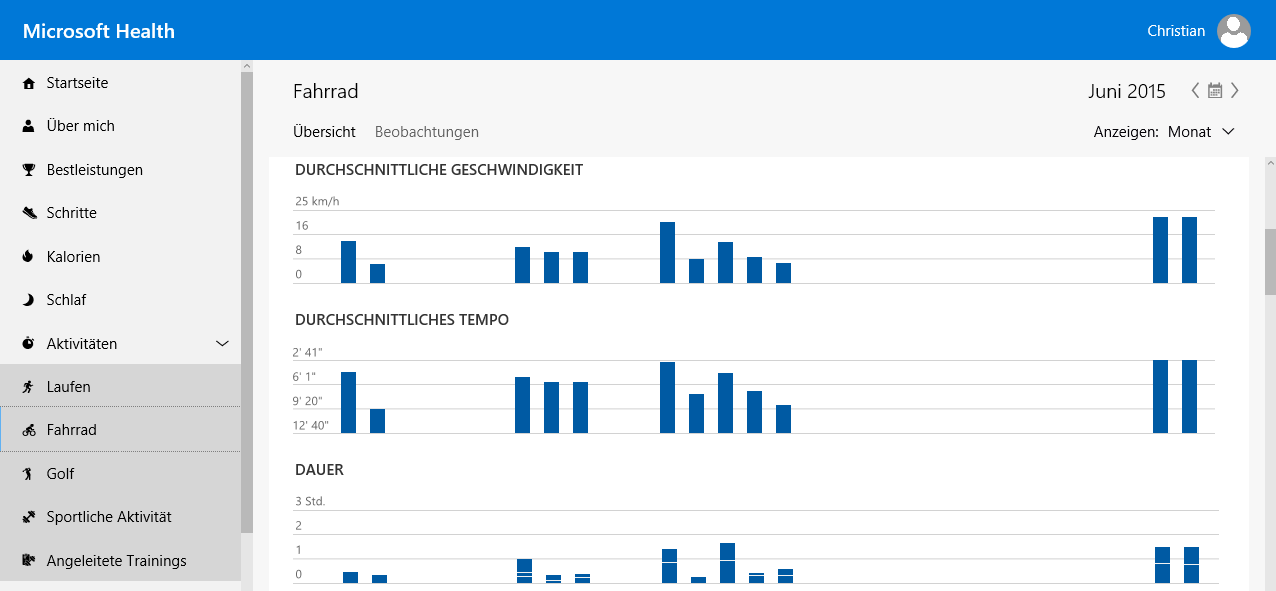Click the Christian profile avatar
Viewport: 1276px width, 591px height.
click(x=1233, y=31)
